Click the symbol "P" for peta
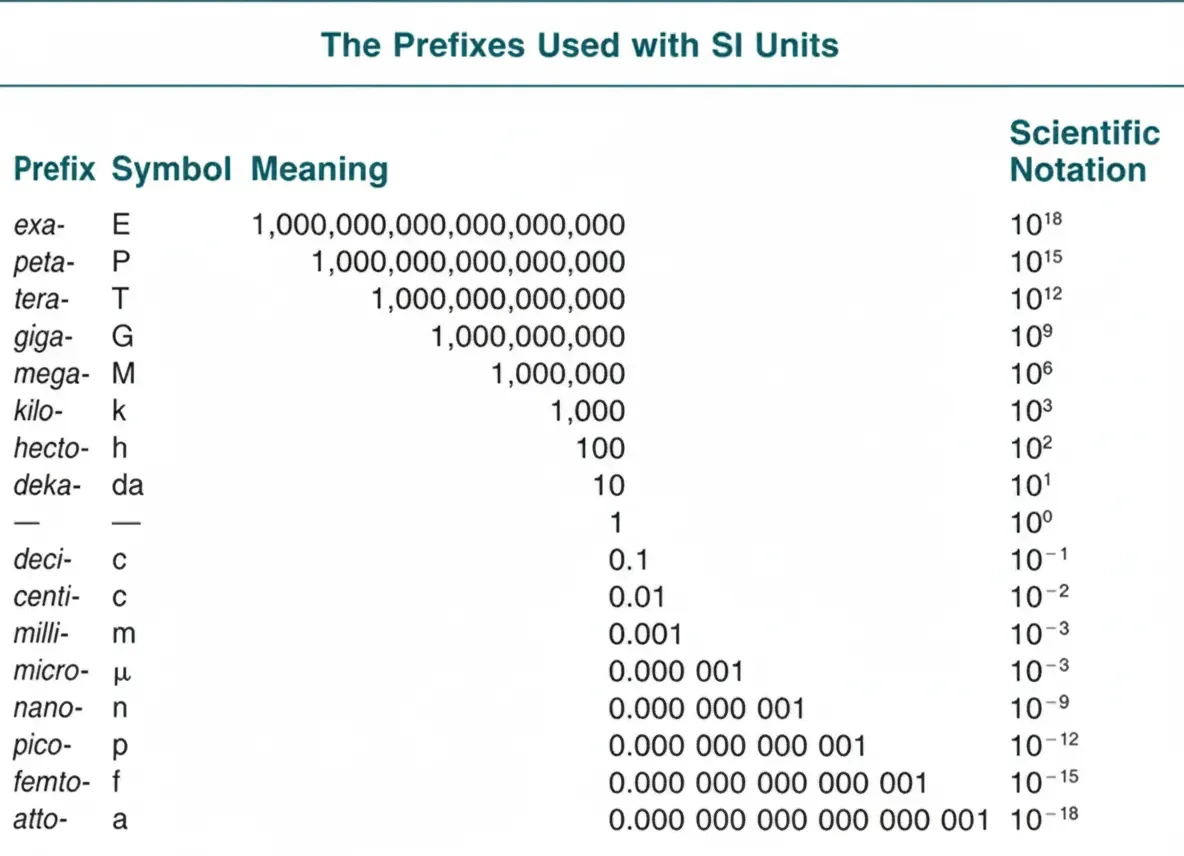This screenshot has width=1184, height=856. [x=121, y=262]
